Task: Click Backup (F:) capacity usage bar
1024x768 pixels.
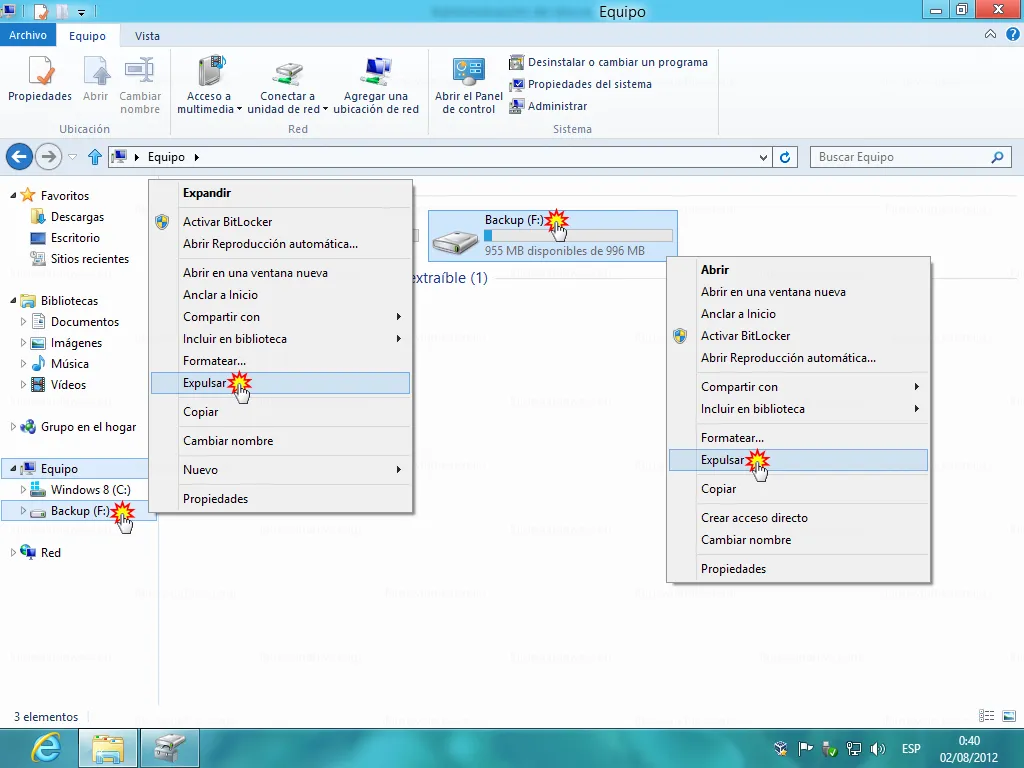Action: pyautogui.click(x=578, y=236)
